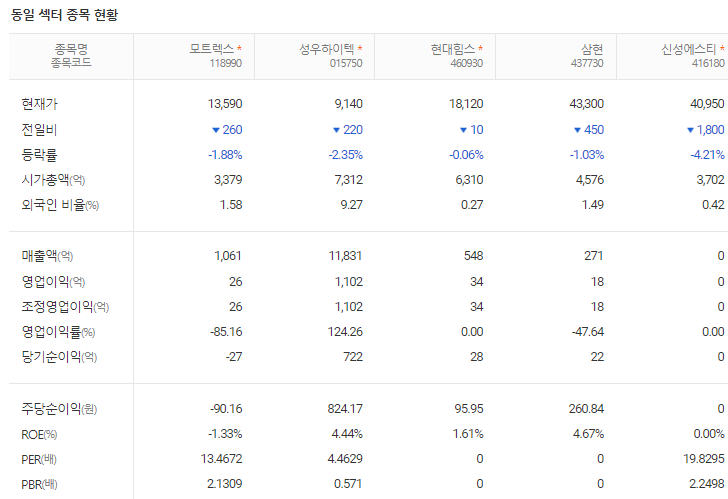Select the 조정영업이익(억) row label
This screenshot has height=499, width=728.
[65, 306]
